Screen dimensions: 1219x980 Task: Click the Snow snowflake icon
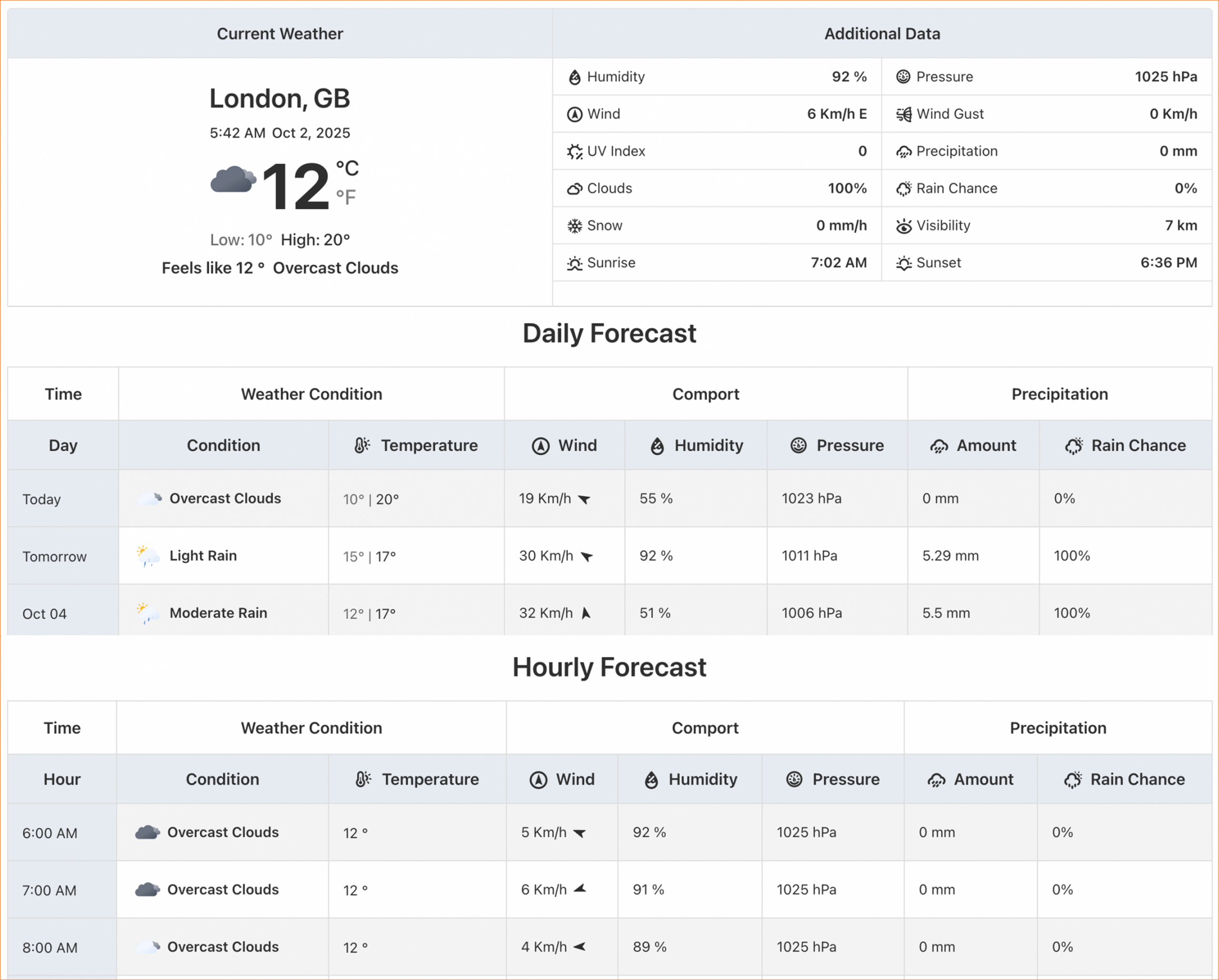(x=574, y=226)
